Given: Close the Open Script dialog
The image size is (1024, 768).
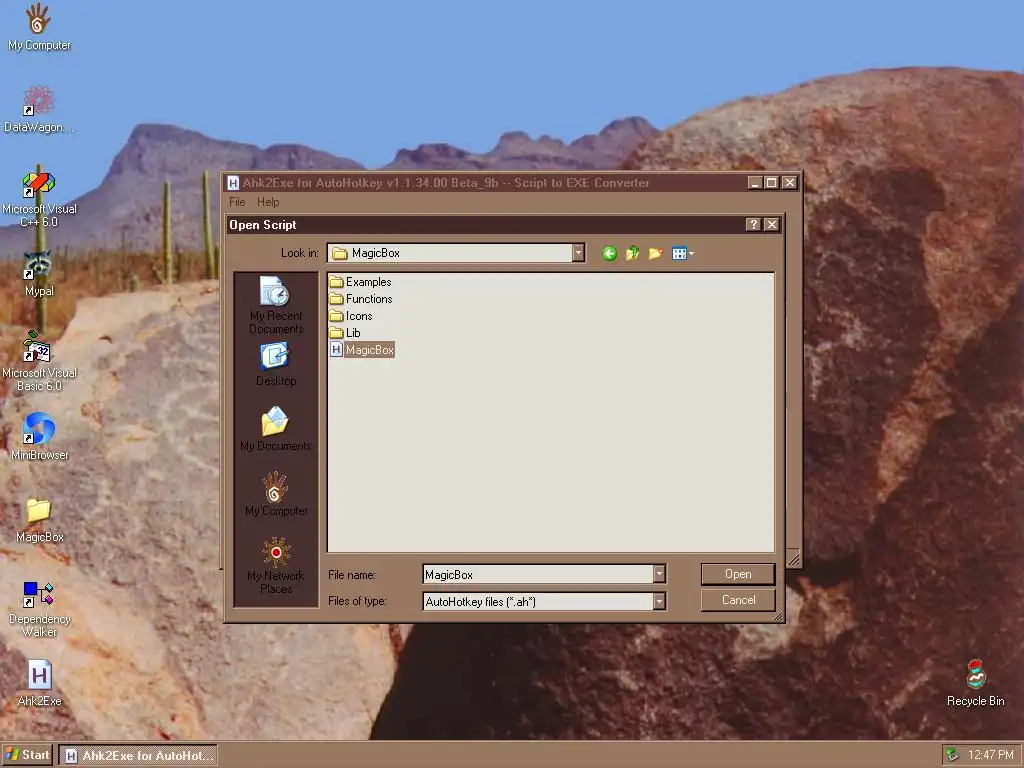Looking at the screenshot, I should coord(771,225).
